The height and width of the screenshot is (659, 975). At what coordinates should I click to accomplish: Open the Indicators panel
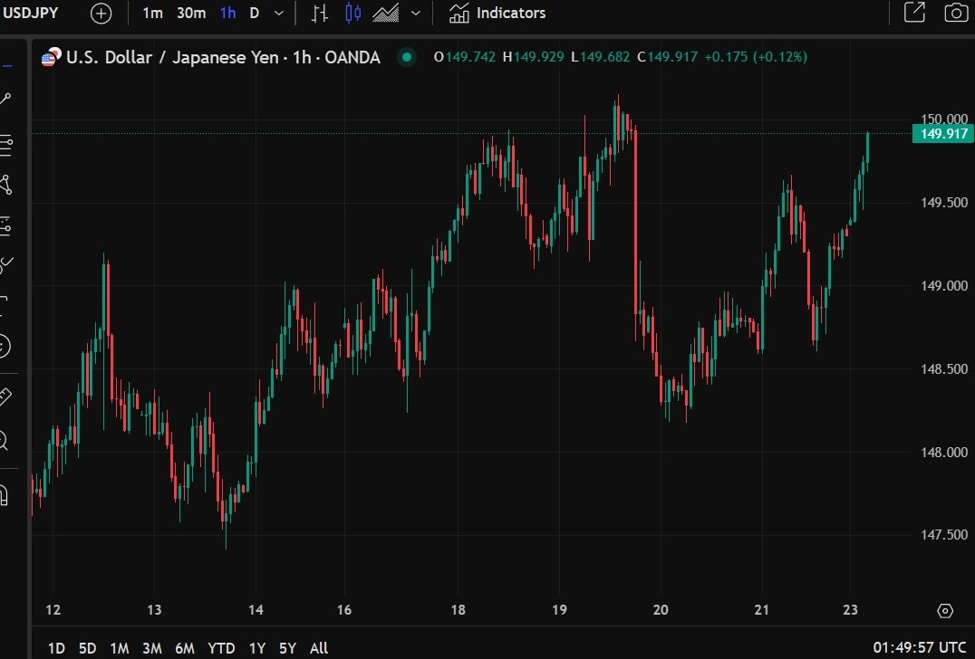(497, 13)
